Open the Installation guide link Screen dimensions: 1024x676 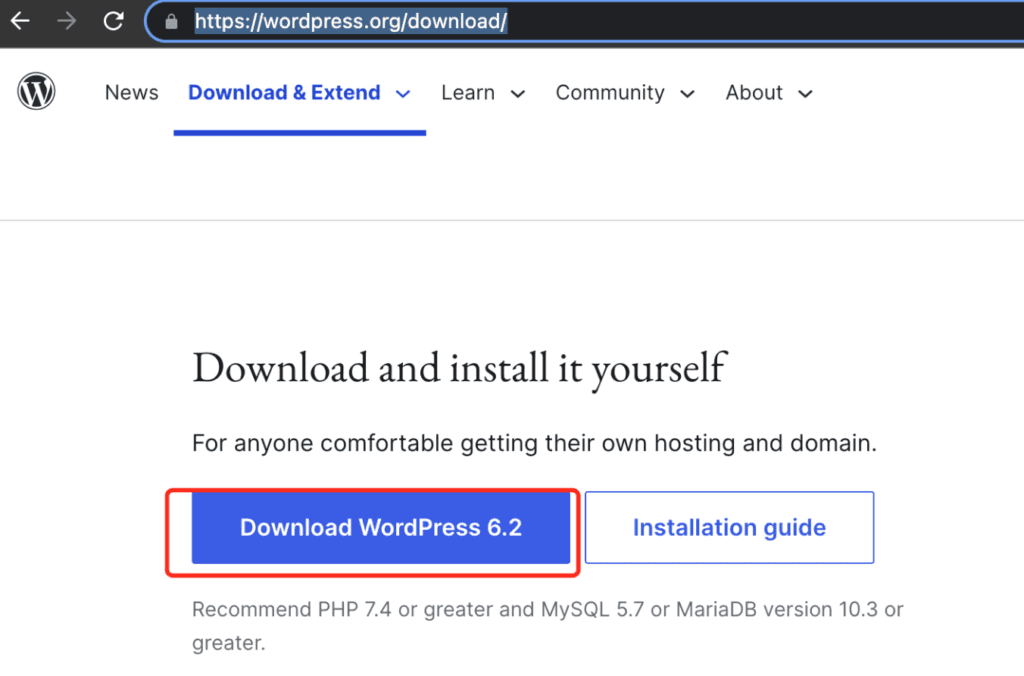(x=729, y=528)
